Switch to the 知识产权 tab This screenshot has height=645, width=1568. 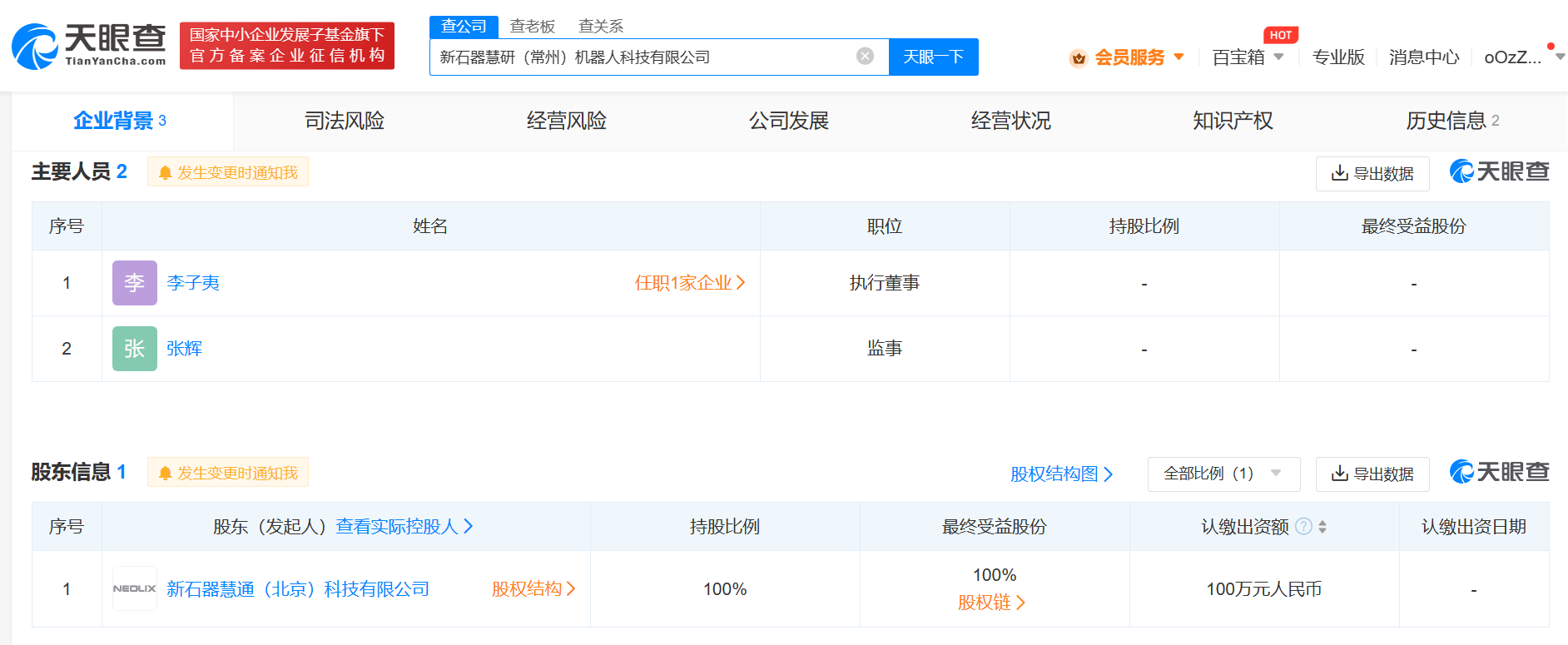tap(1232, 121)
